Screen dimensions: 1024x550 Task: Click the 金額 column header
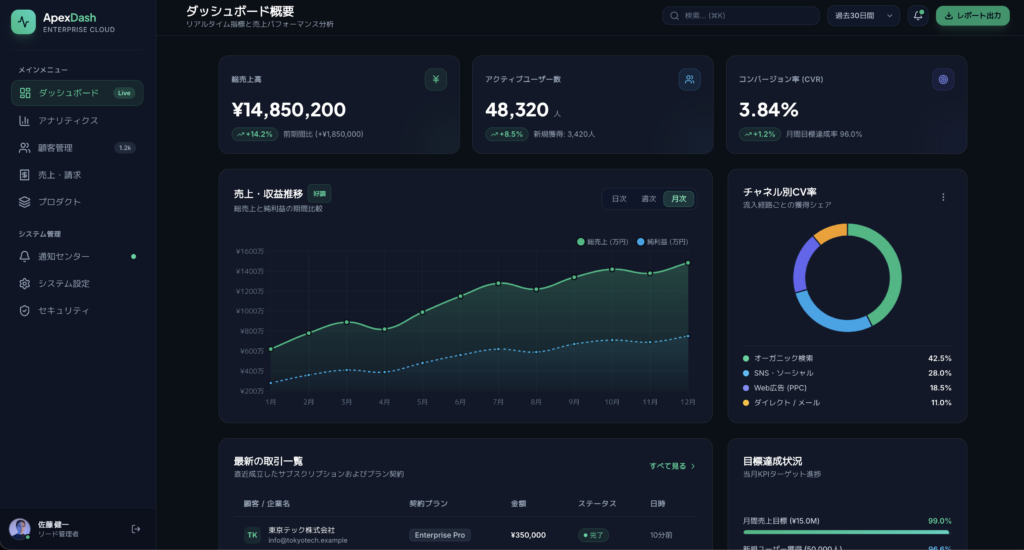tap(519, 504)
